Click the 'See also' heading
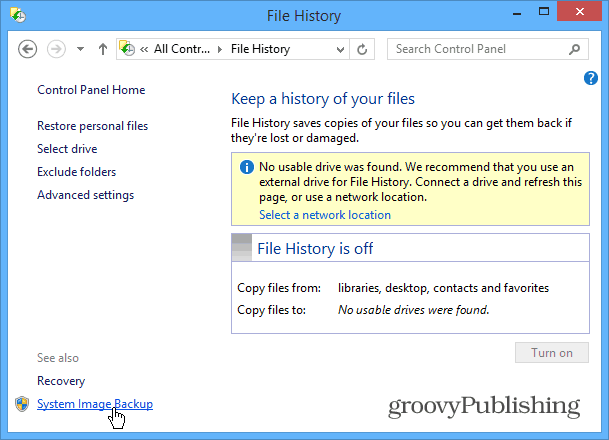 pos(58,358)
